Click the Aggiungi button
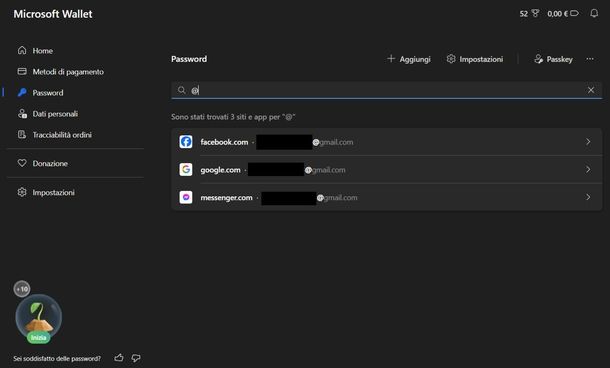Viewport: 610px width, 368px height. click(x=408, y=59)
